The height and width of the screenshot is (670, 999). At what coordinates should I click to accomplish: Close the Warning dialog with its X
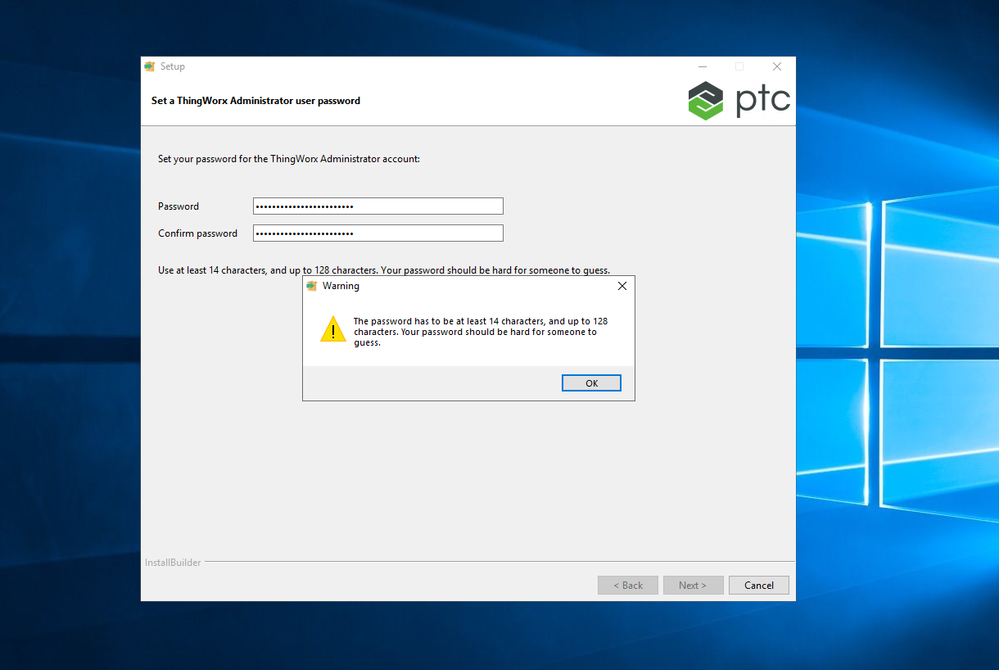(x=621, y=285)
